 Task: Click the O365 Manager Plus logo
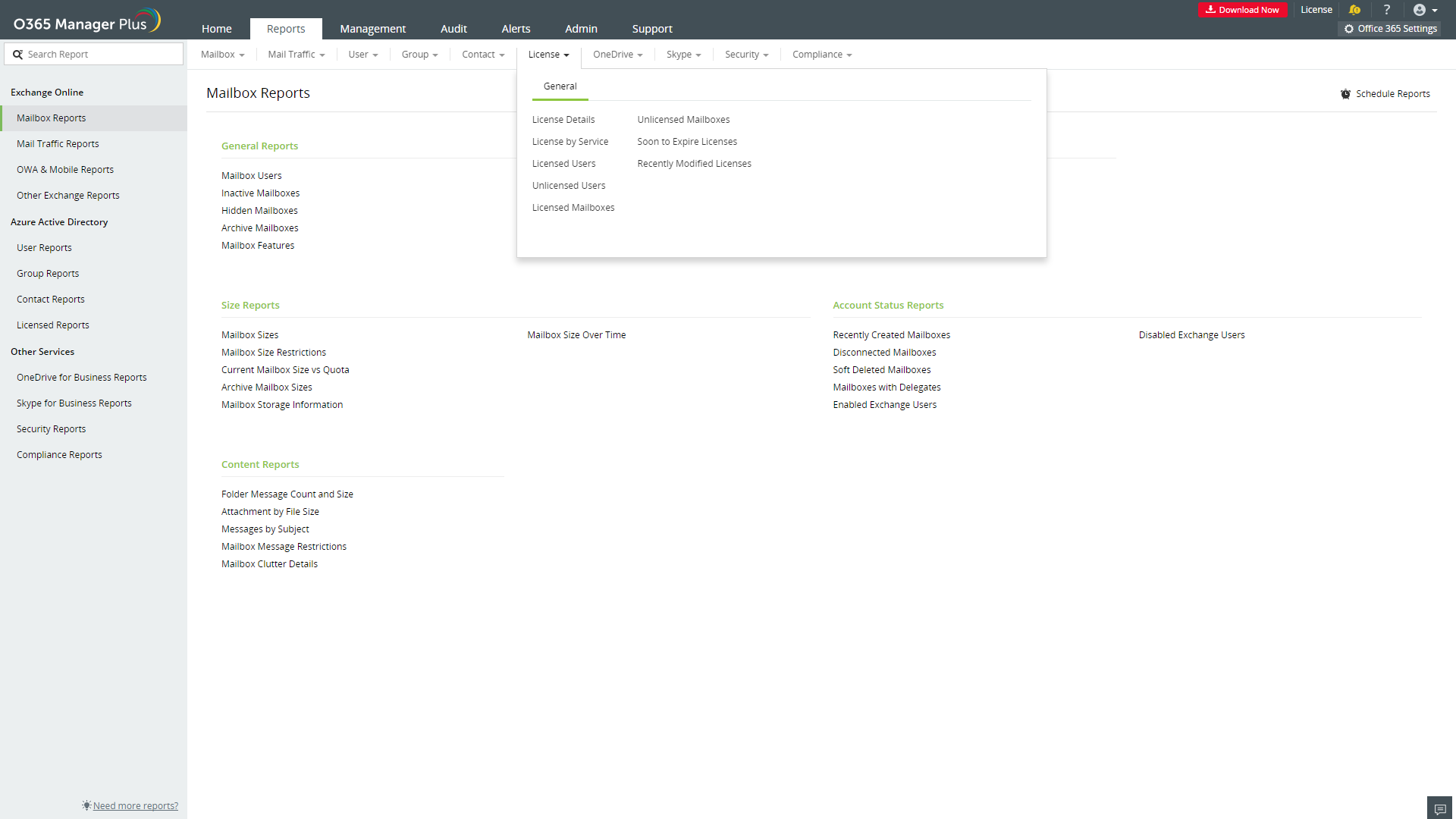coord(86,21)
